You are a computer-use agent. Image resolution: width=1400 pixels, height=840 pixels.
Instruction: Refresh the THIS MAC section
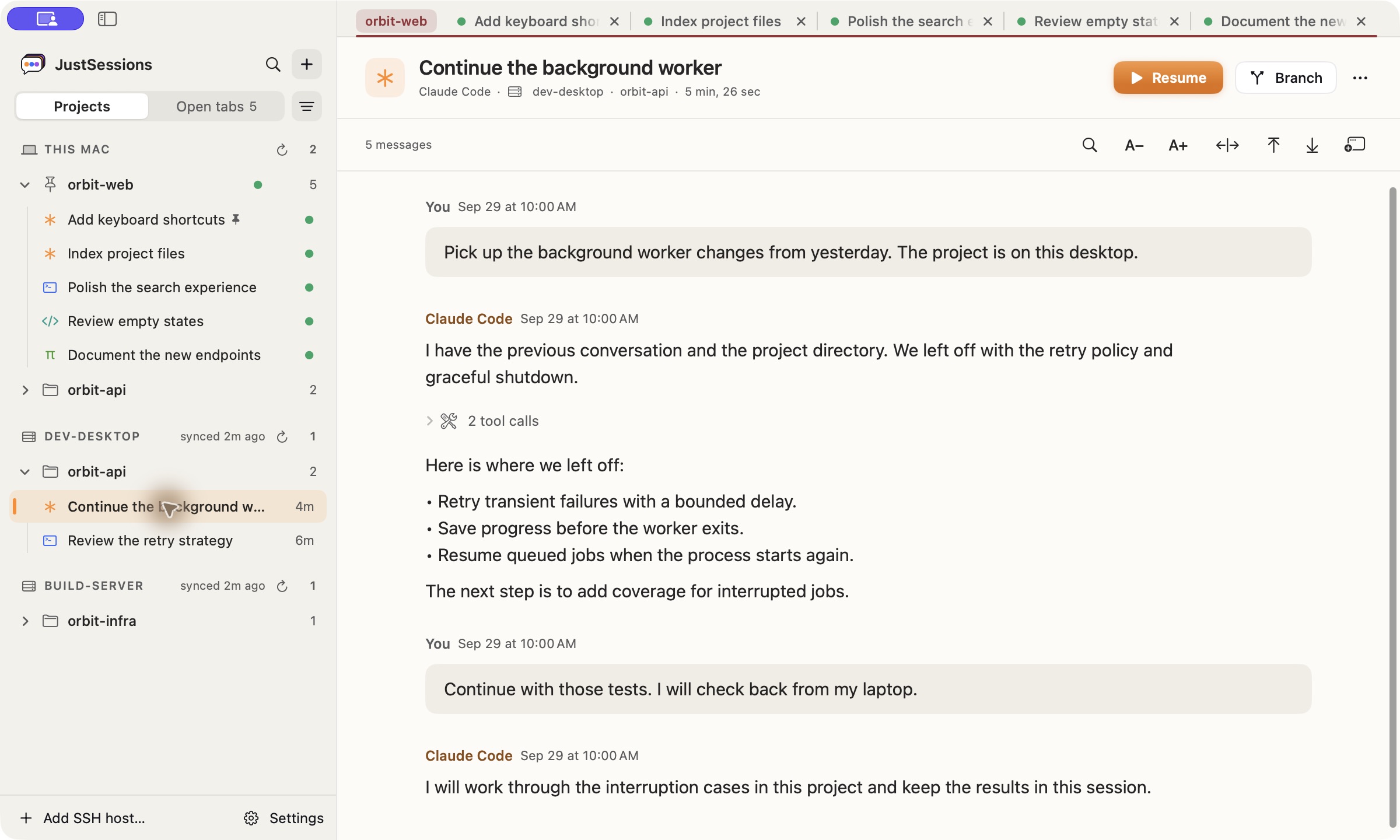pyautogui.click(x=282, y=150)
